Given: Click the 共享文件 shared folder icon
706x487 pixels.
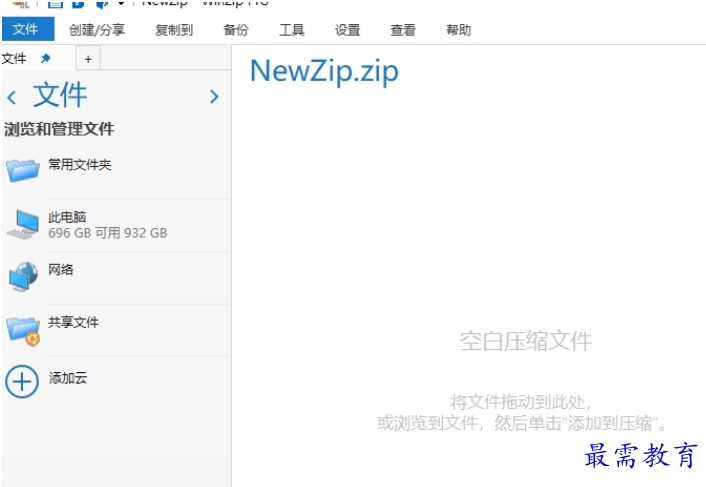Looking at the screenshot, I should tap(23, 331).
